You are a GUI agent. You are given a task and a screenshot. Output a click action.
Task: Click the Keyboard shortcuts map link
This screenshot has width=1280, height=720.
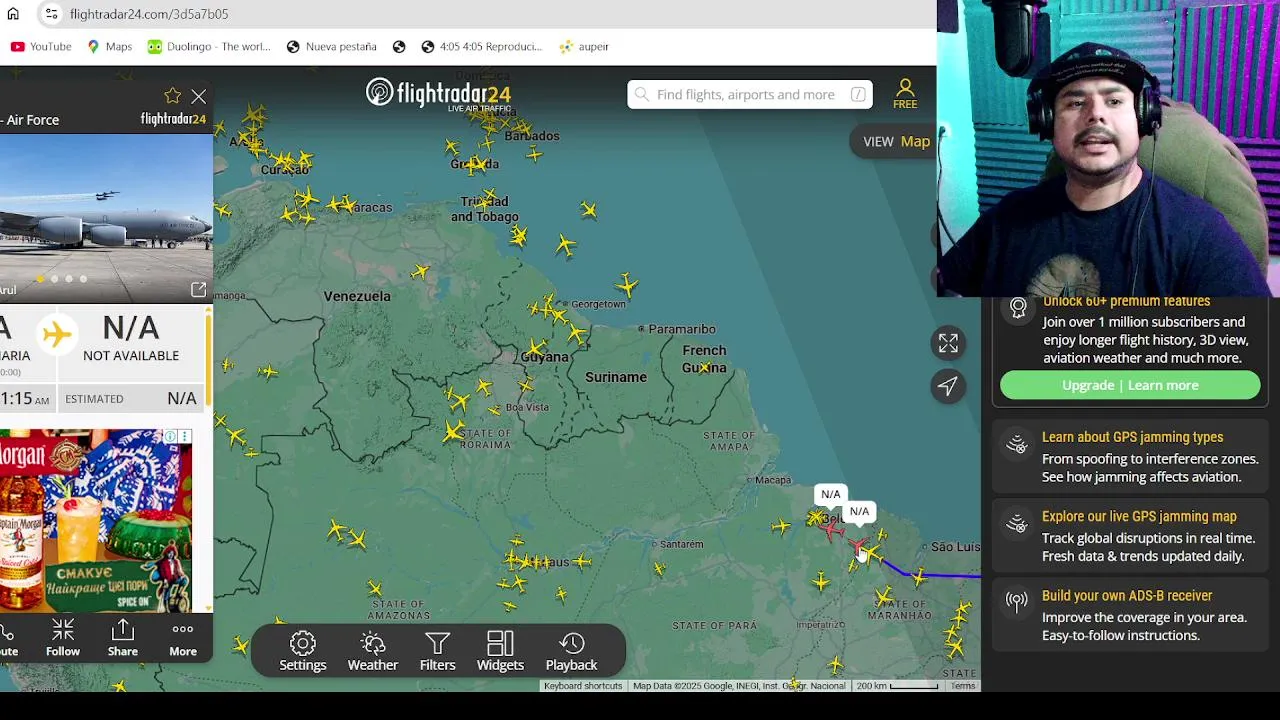click(x=583, y=686)
